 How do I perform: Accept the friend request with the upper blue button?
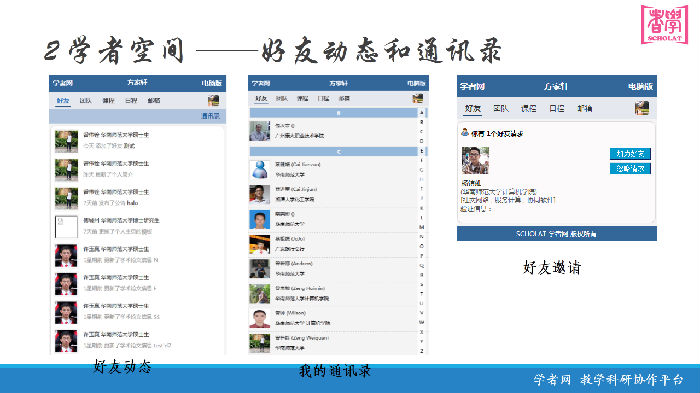coord(630,154)
